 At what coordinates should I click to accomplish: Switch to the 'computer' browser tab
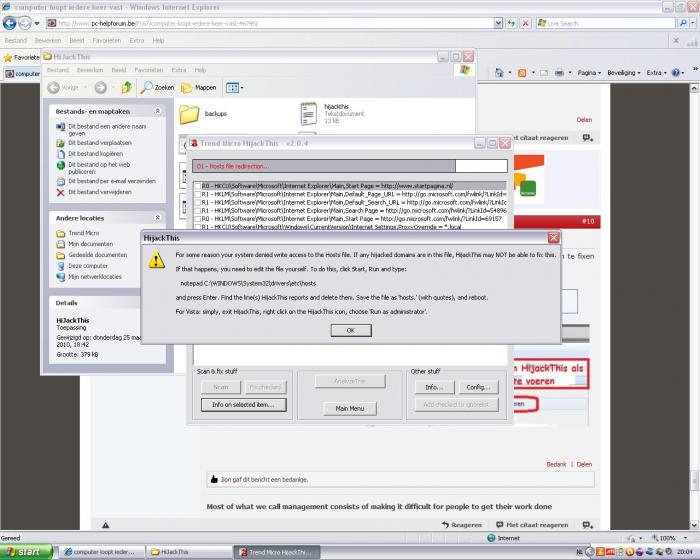pyautogui.click(x=22, y=74)
